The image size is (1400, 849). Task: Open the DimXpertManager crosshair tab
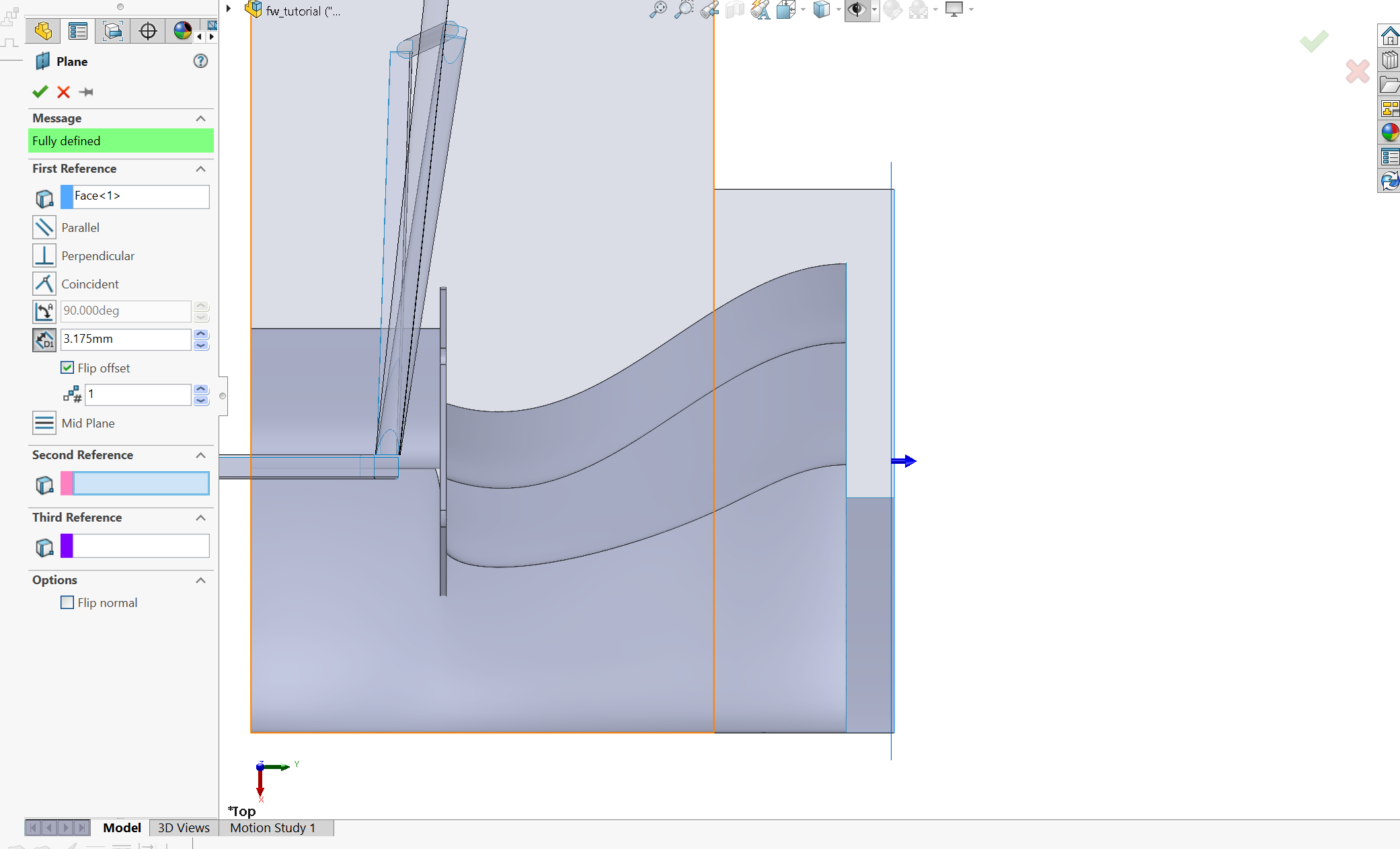tap(147, 31)
